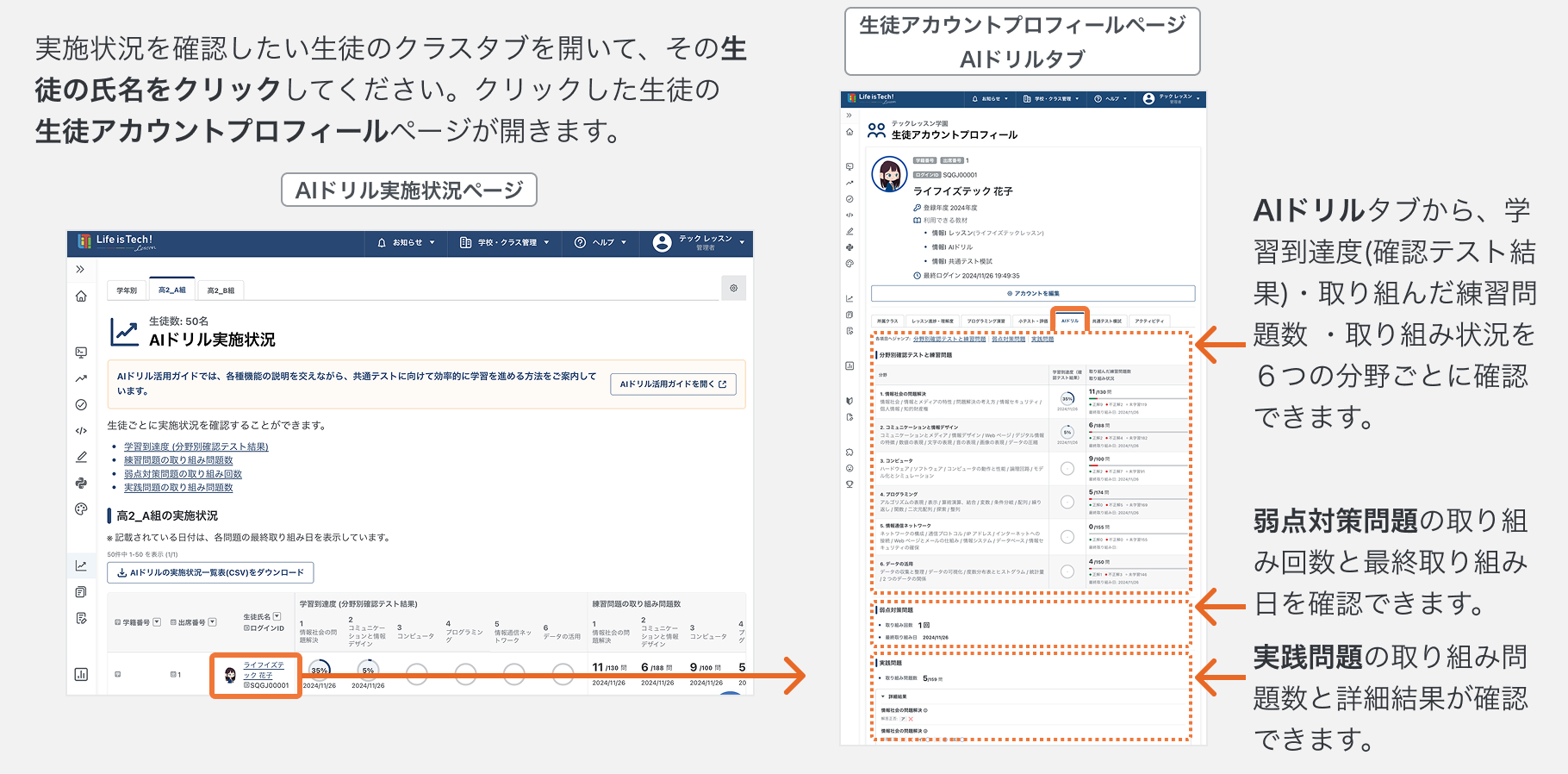
Task: Open テックレッスン user menu on AIドリル実施状況 page
Action: coord(698,243)
